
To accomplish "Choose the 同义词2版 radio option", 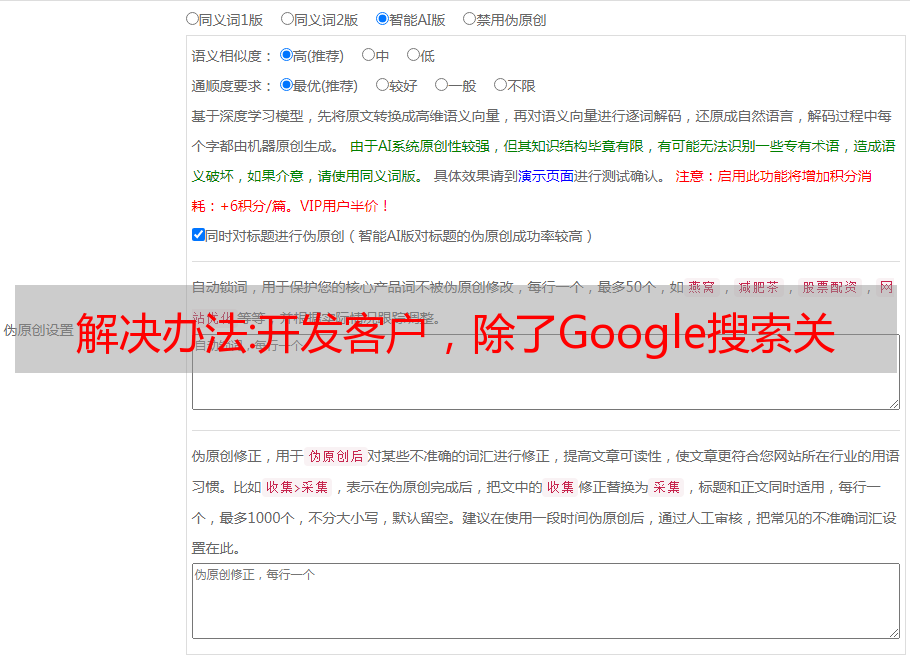I will 287,18.
